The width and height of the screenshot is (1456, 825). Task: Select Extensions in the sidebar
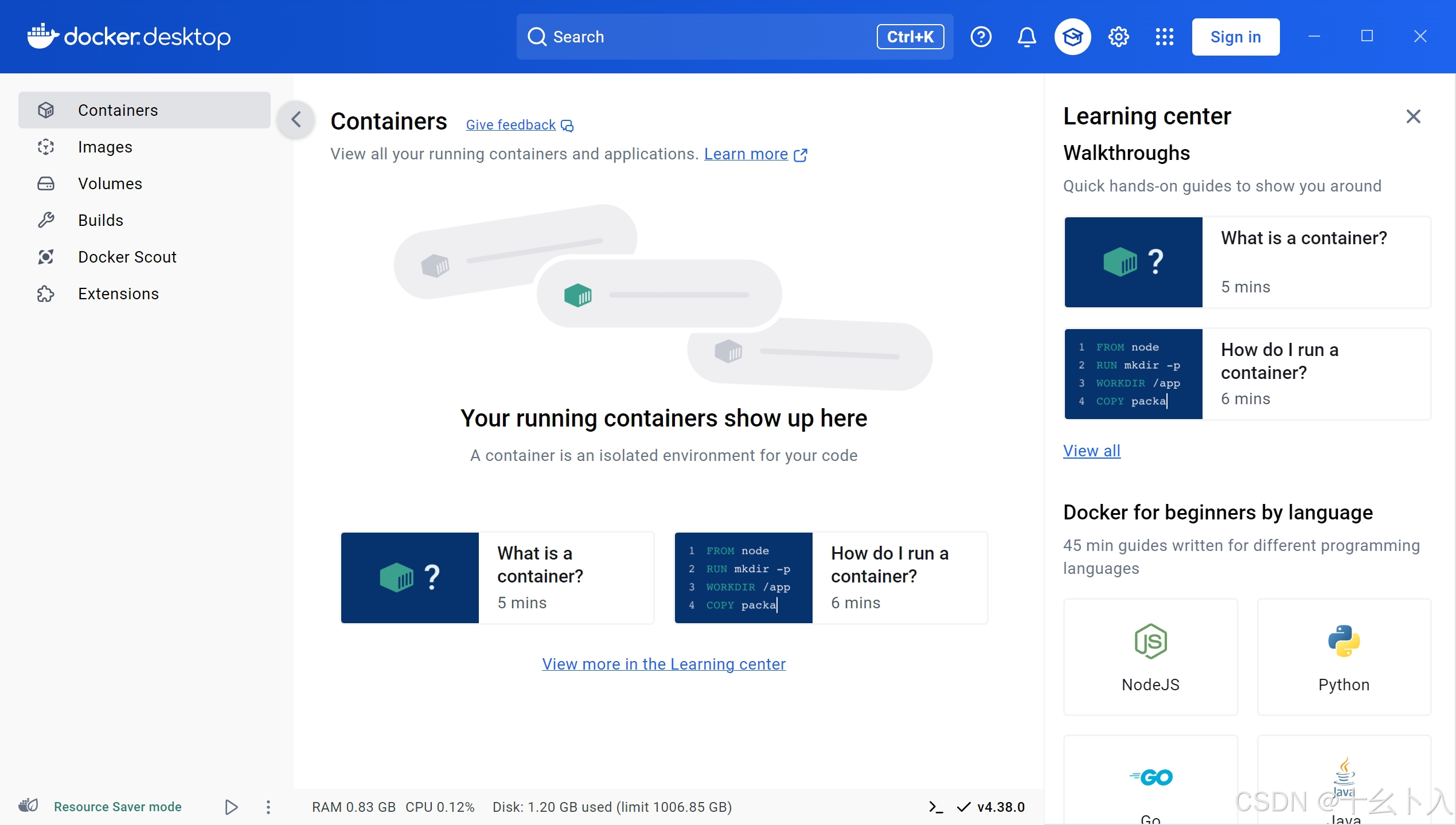pos(118,294)
